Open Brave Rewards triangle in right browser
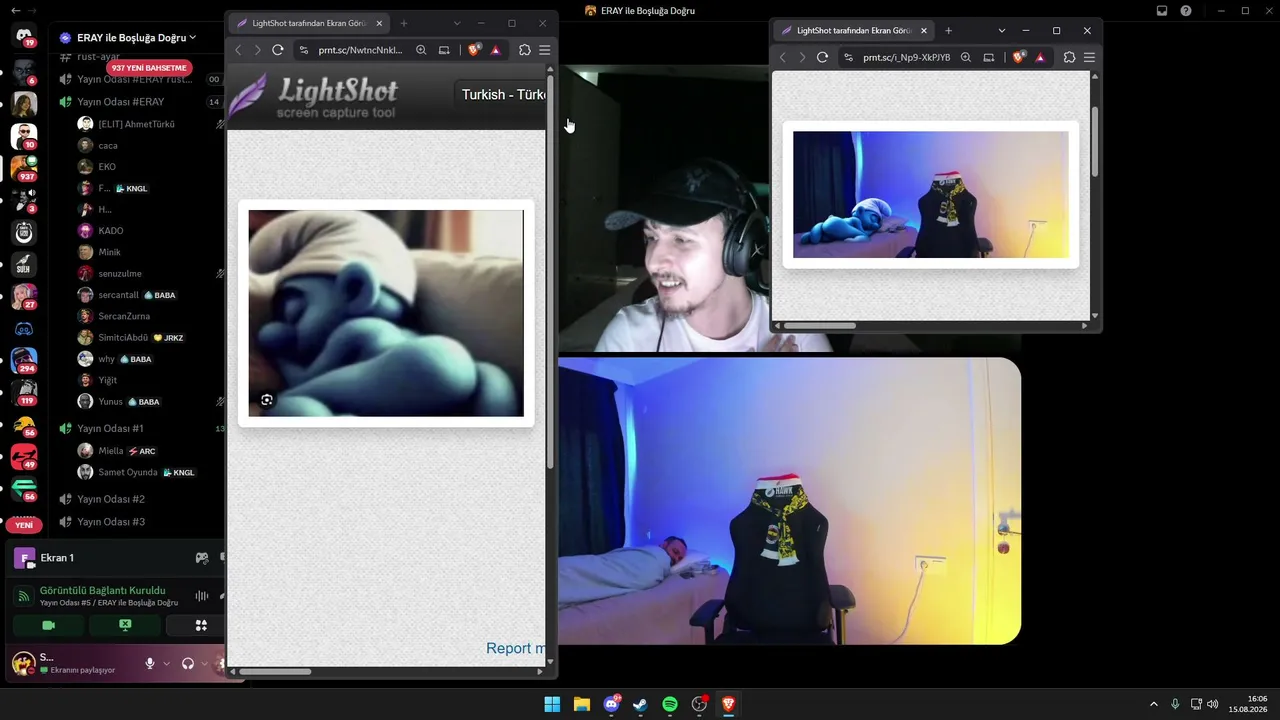Viewport: 1280px width, 720px height. [1040, 58]
